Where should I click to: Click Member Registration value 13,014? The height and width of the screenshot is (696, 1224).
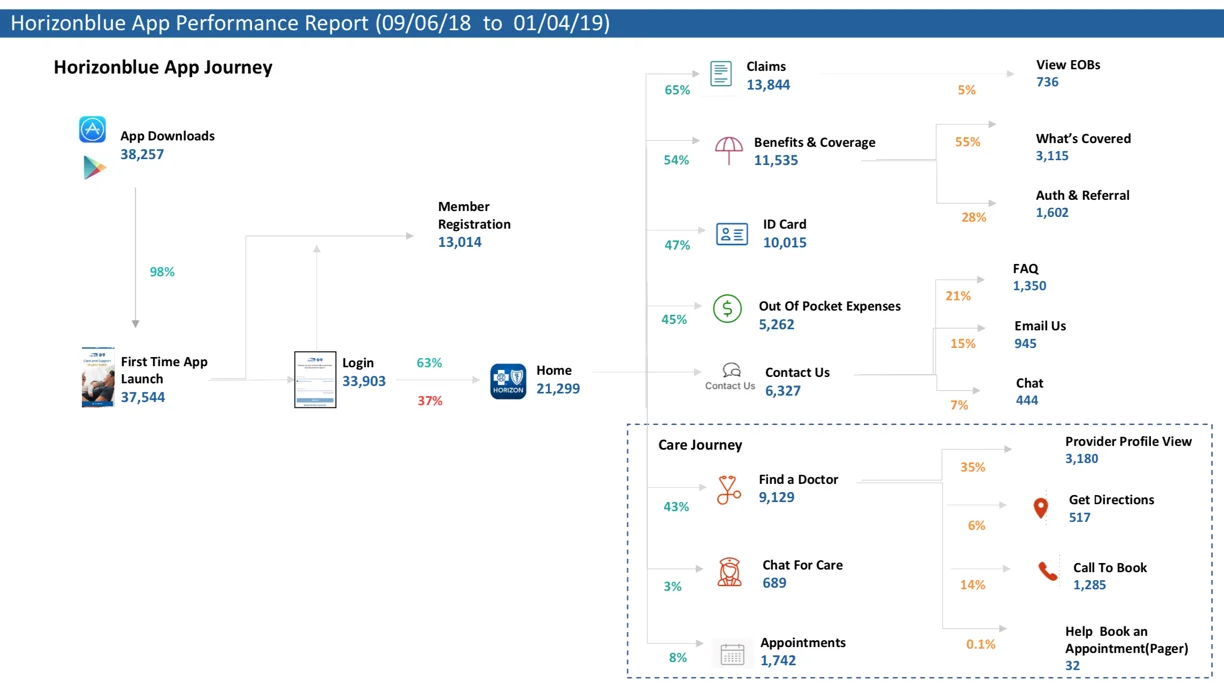pyautogui.click(x=460, y=242)
